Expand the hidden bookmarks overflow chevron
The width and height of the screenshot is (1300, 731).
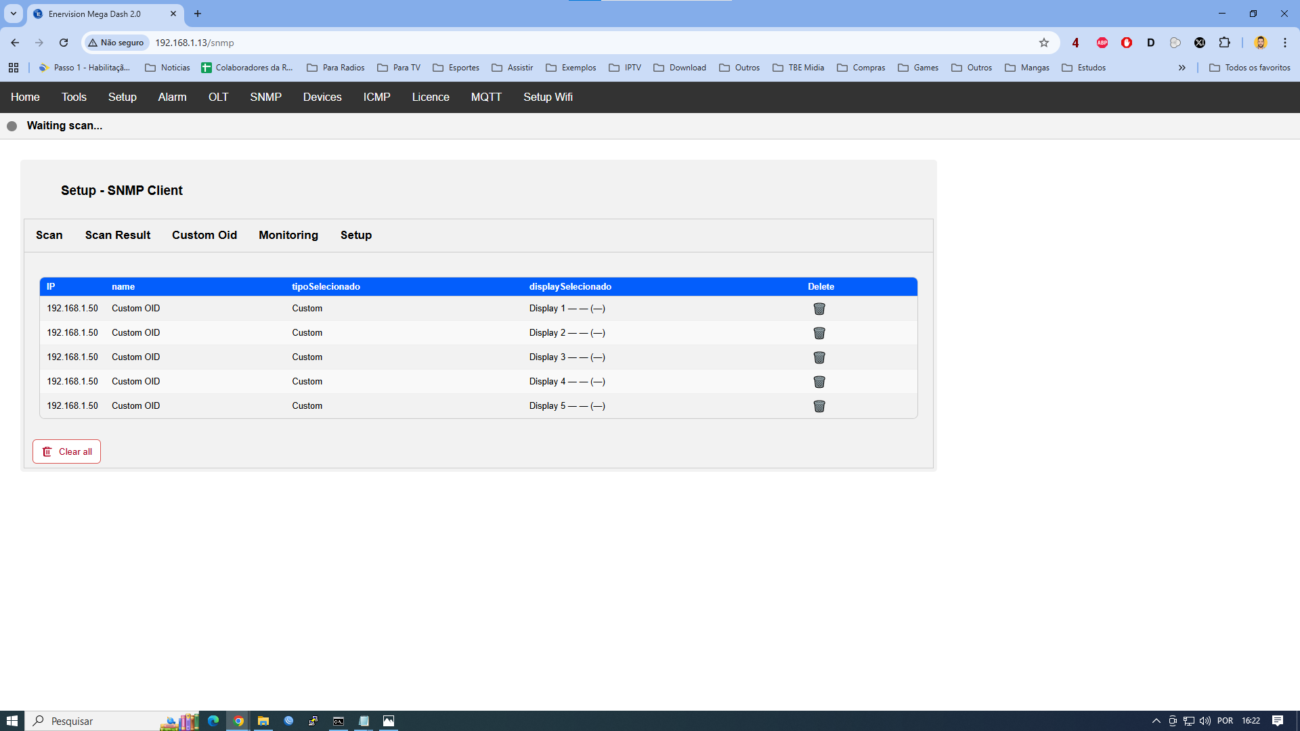tap(1182, 68)
